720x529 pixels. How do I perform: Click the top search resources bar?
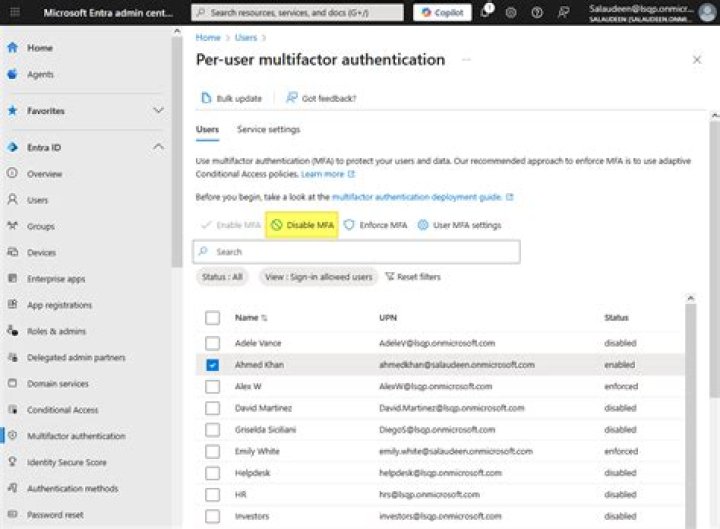(297, 12)
